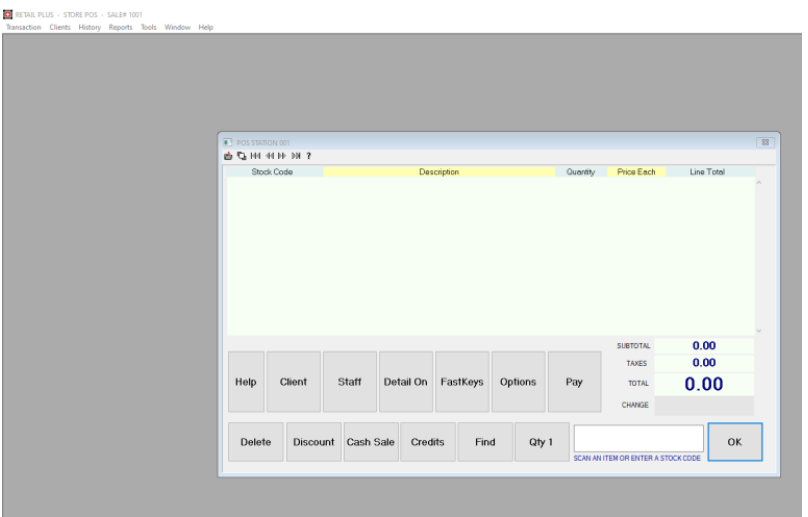Click the print receipt toolbar icon
The height and width of the screenshot is (517, 808).
pyautogui.click(x=228, y=156)
